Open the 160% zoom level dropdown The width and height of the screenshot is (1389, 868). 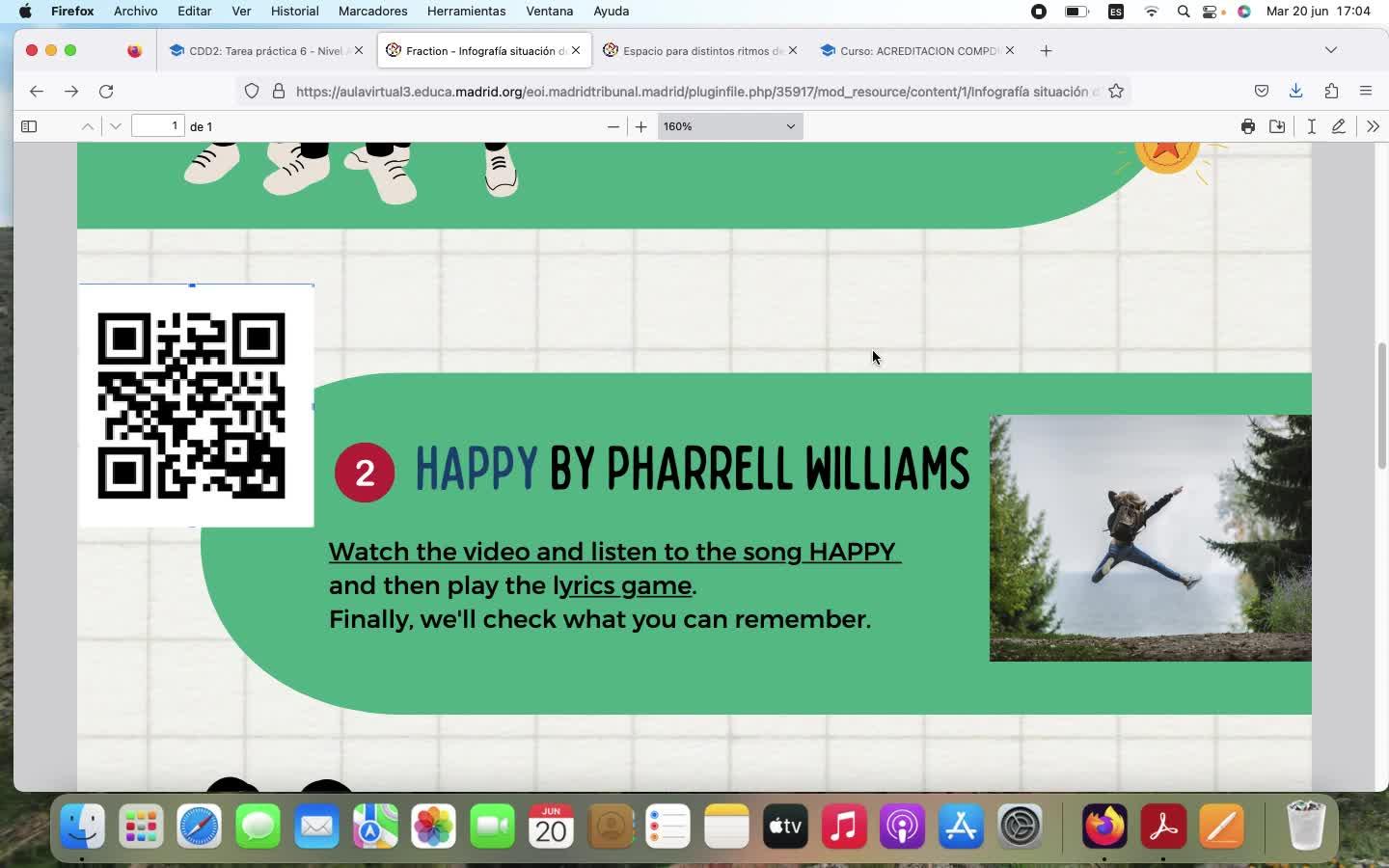pyautogui.click(x=730, y=126)
